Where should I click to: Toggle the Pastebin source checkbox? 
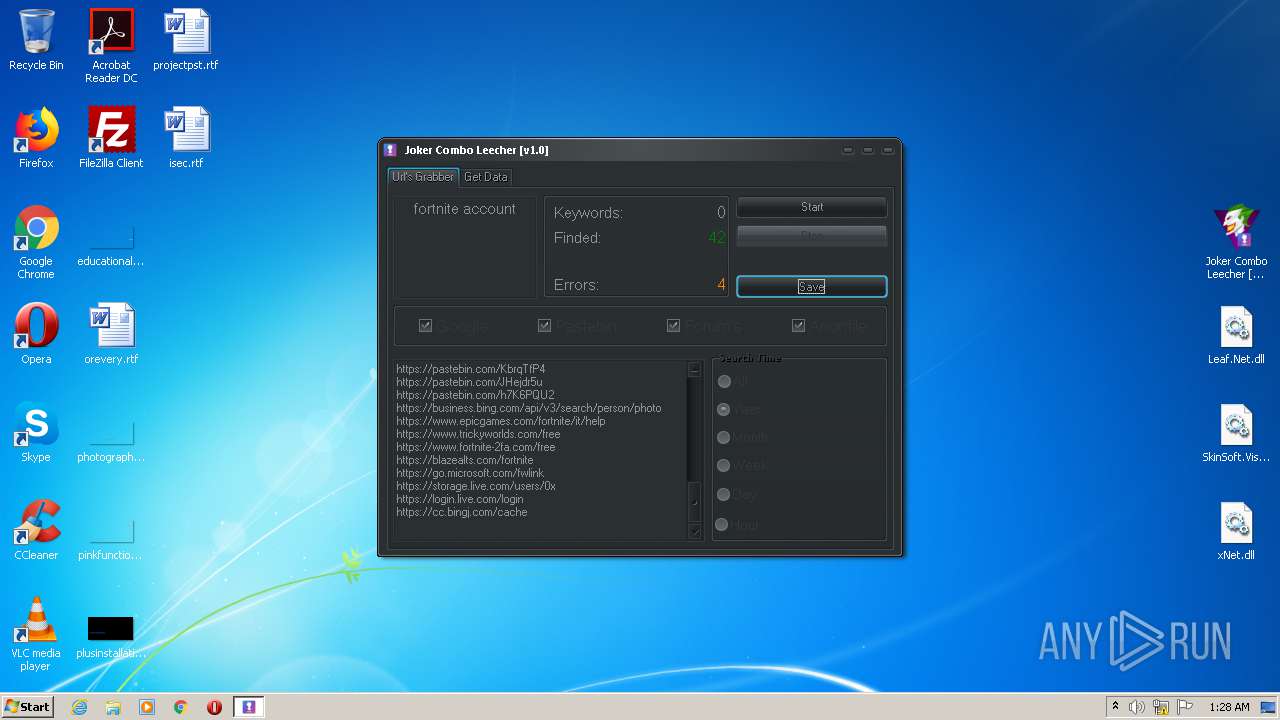(x=545, y=325)
